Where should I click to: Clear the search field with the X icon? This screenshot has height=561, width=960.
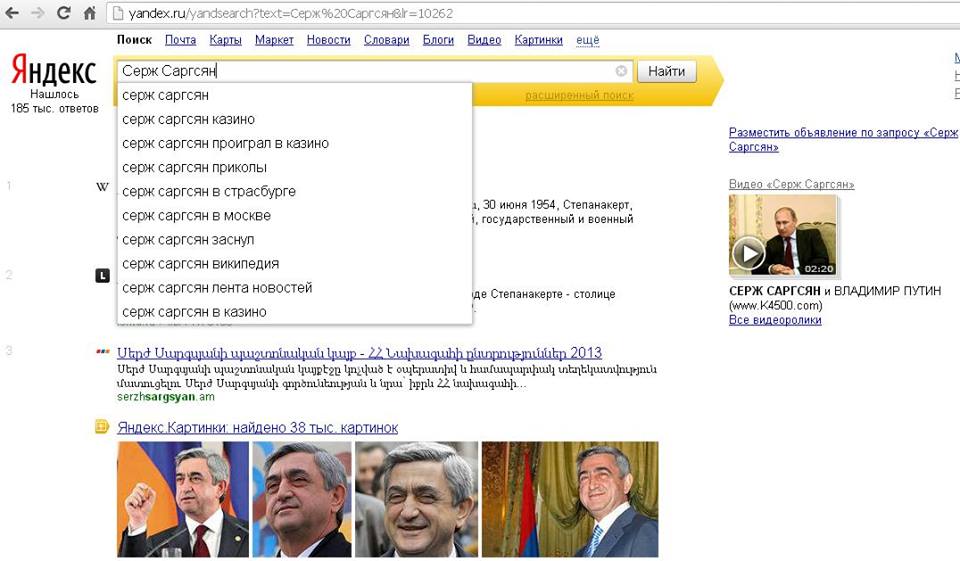pos(621,71)
